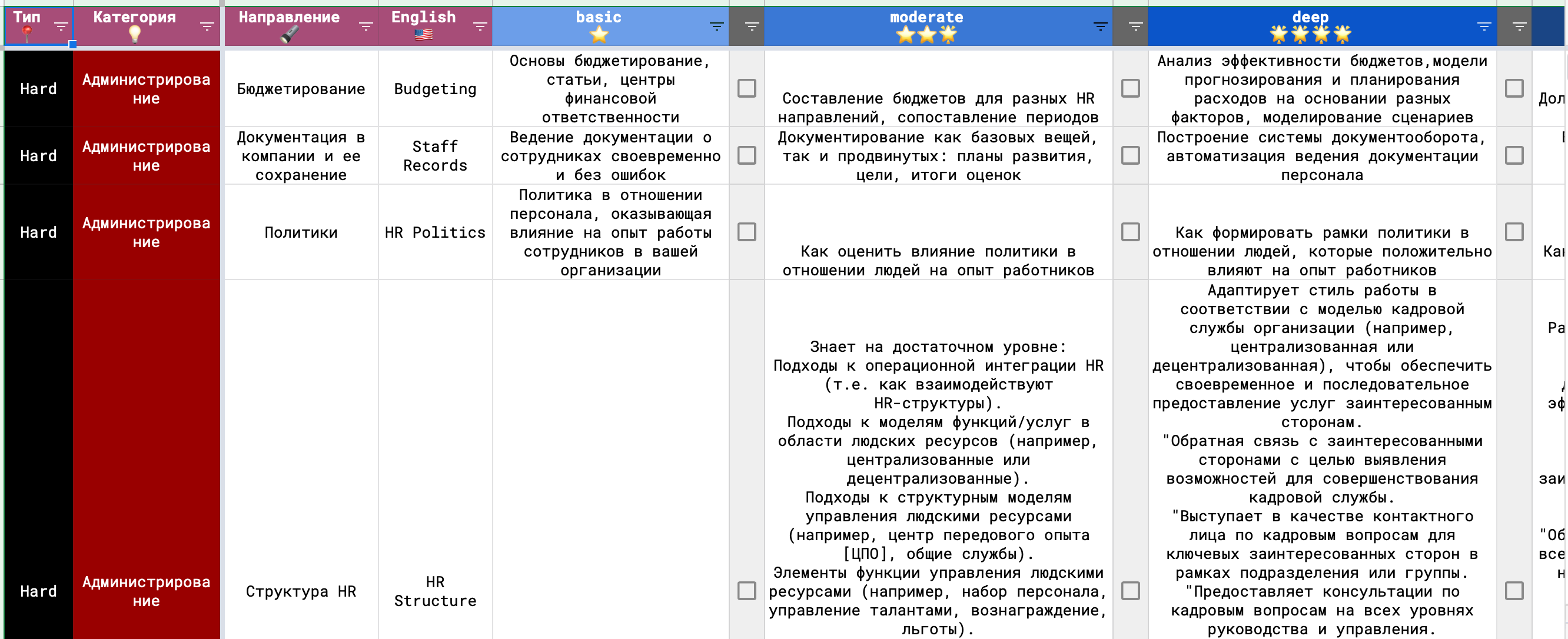Select the Политики cell

pos(301,232)
